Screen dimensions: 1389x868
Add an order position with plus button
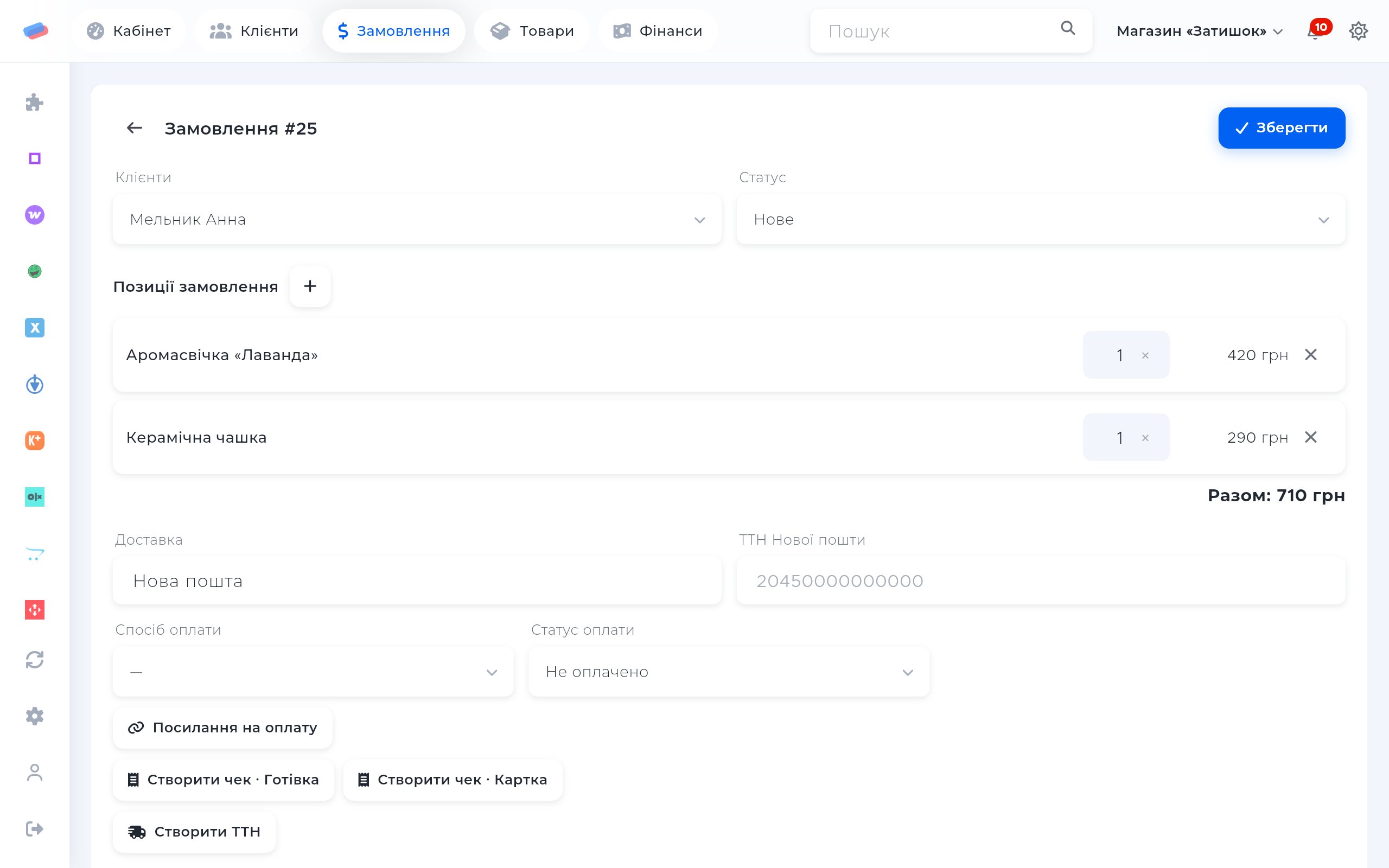pos(310,286)
